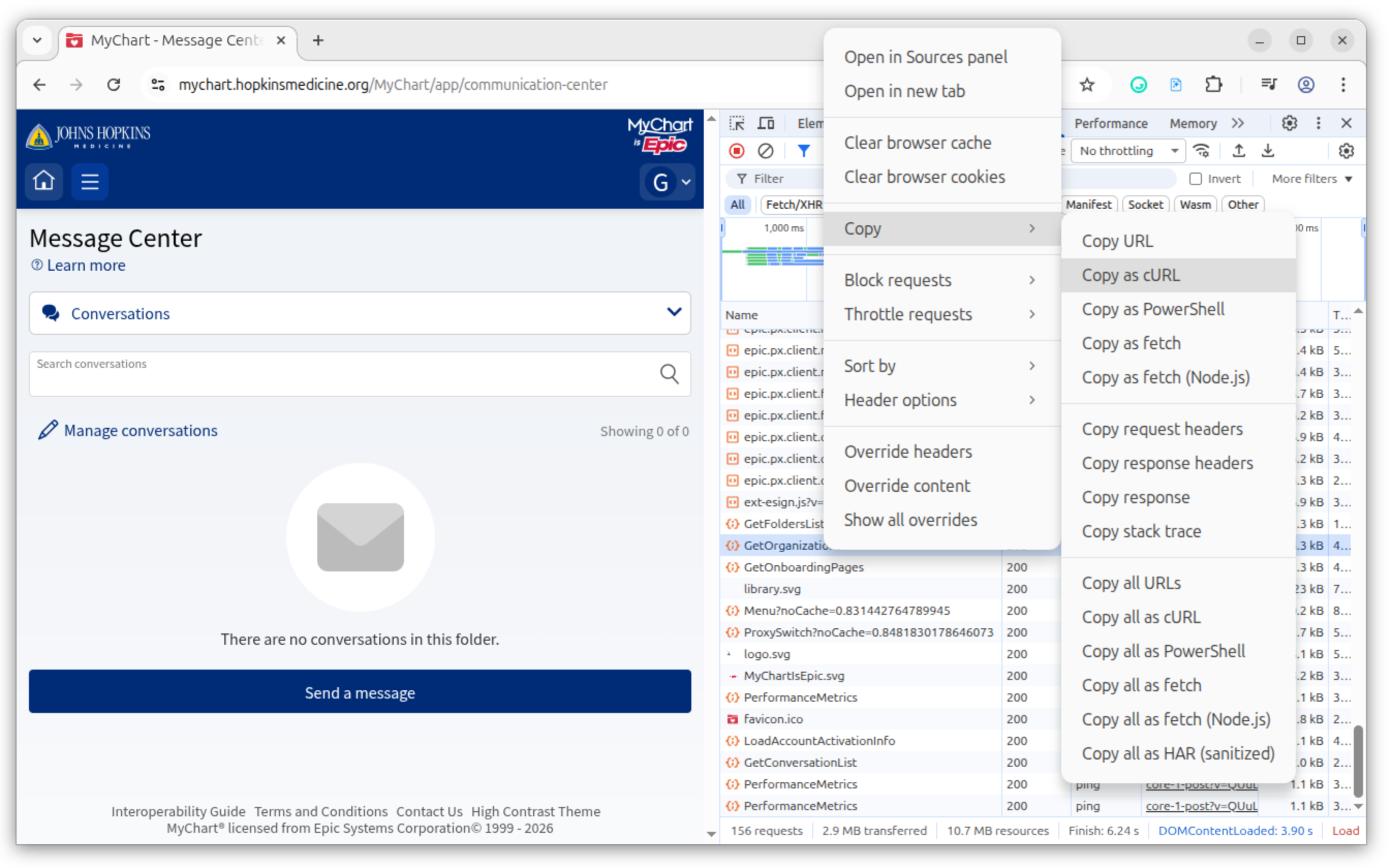Open DevTools settings gear icon

pos(1289,123)
